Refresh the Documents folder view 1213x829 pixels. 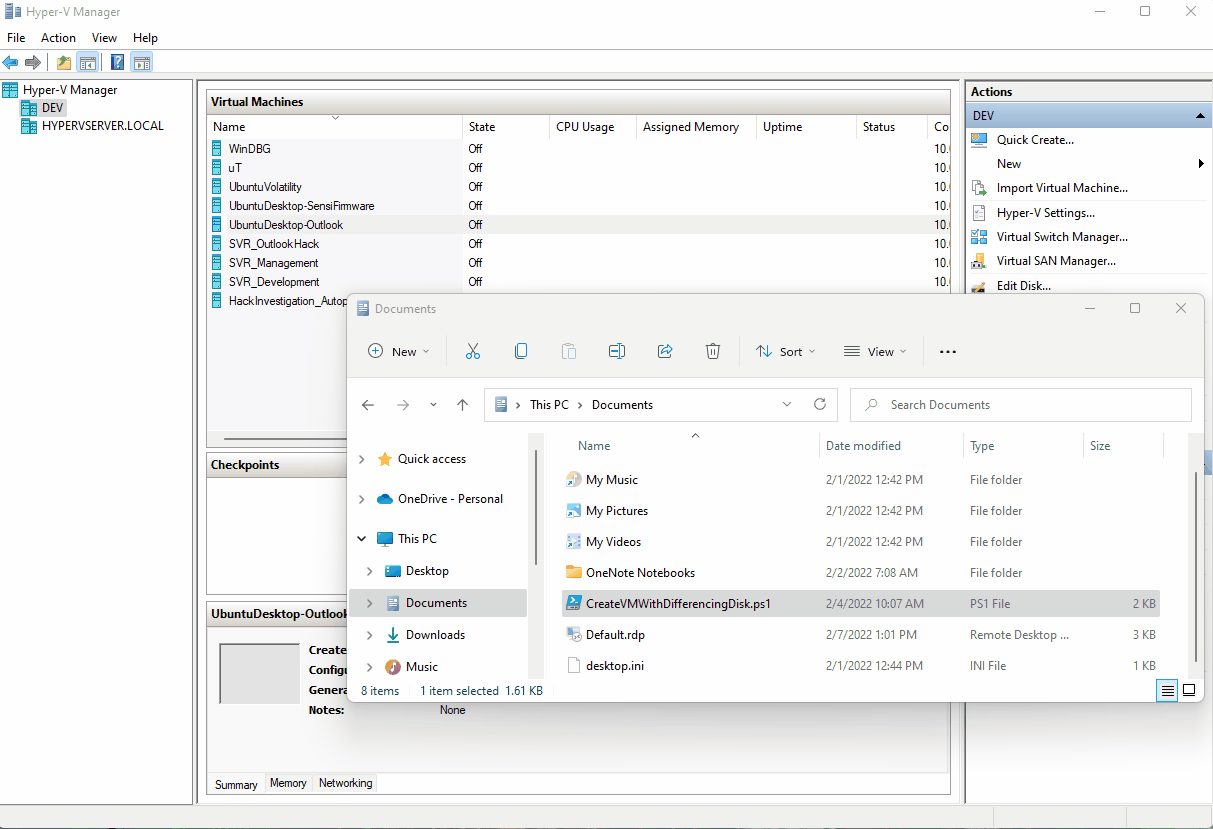pos(820,404)
